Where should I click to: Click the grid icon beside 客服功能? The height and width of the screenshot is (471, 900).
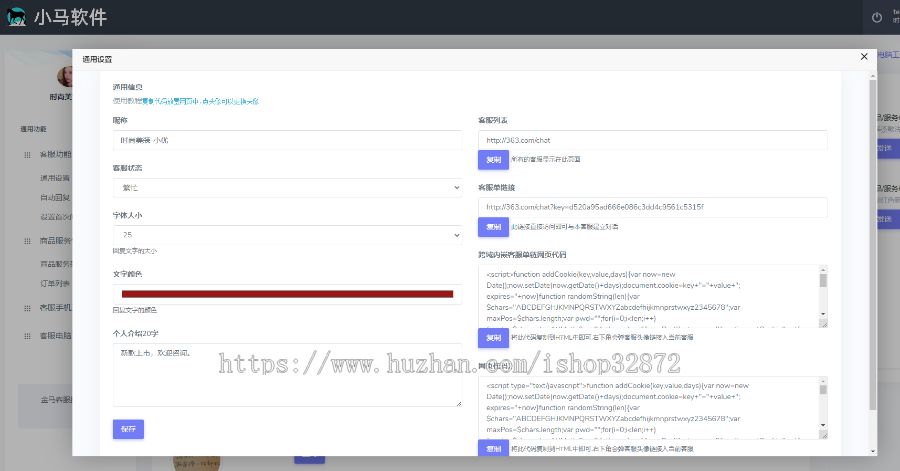[x=27, y=155]
